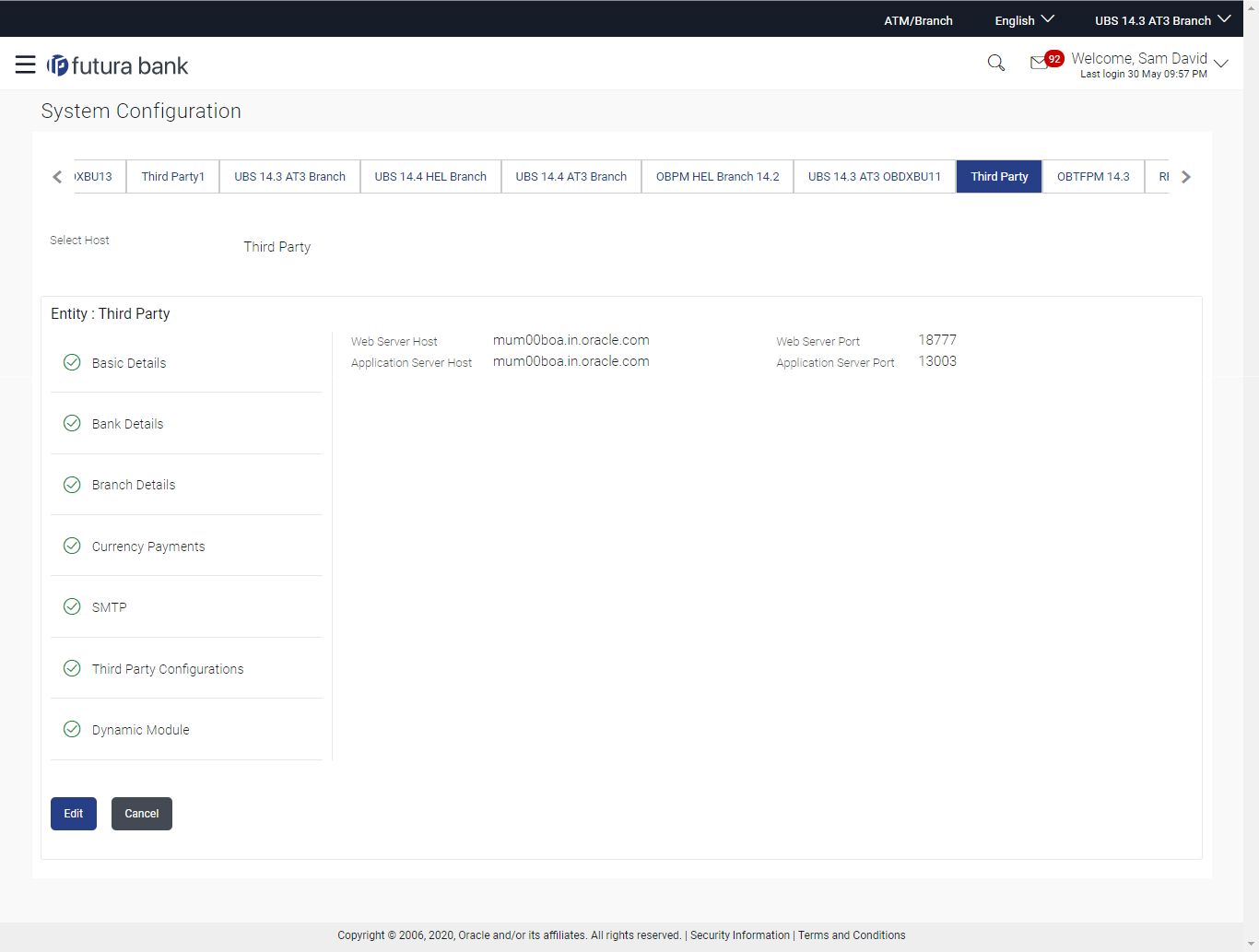Select the UBS 14.4 HEL Branch tab

click(430, 176)
